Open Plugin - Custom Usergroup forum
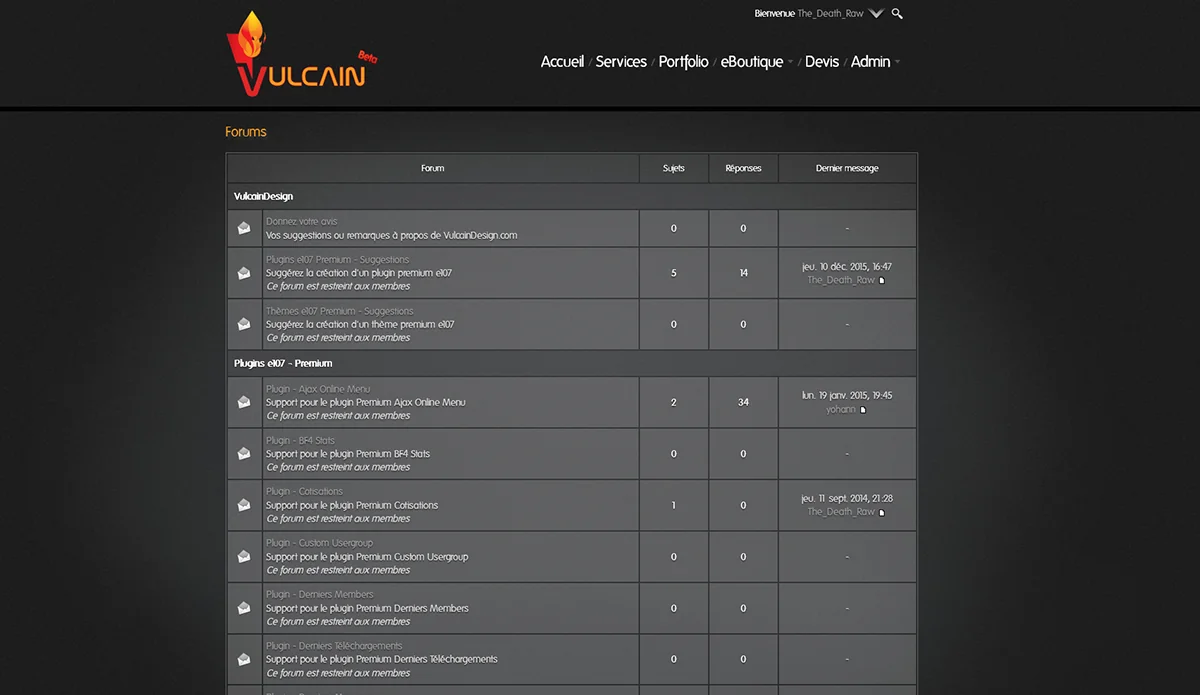Viewport: 1200px width, 695px height. [319, 543]
